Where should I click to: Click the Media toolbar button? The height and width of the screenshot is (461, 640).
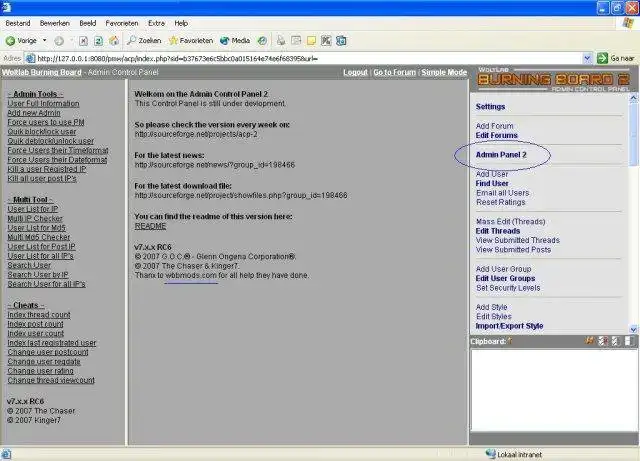click(235, 40)
